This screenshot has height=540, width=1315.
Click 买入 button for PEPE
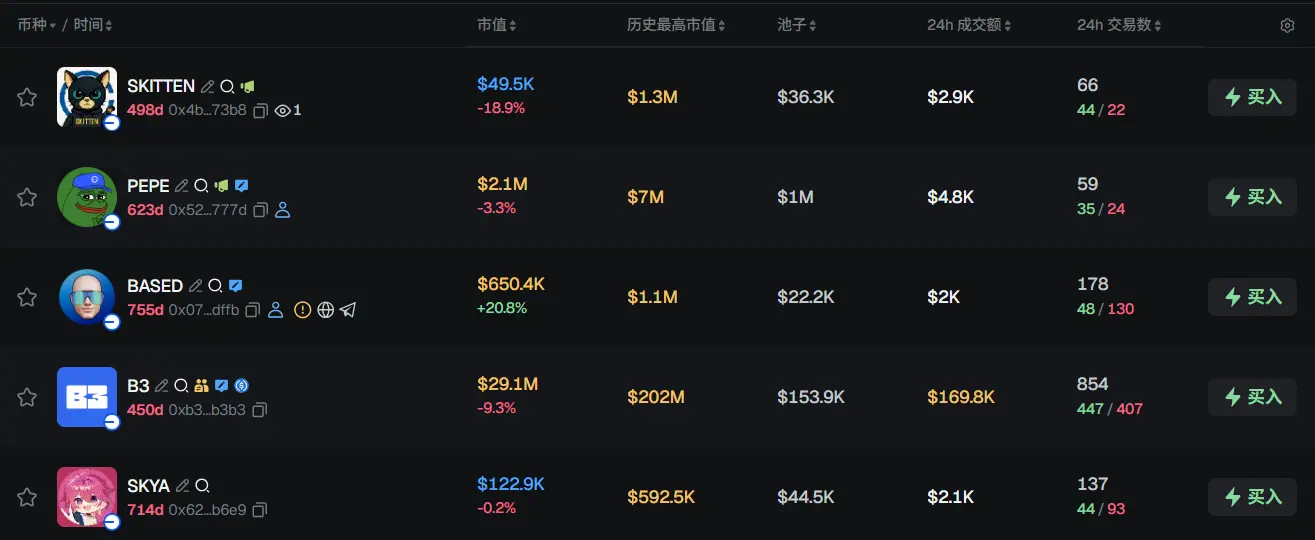pyautogui.click(x=1252, y=197)
